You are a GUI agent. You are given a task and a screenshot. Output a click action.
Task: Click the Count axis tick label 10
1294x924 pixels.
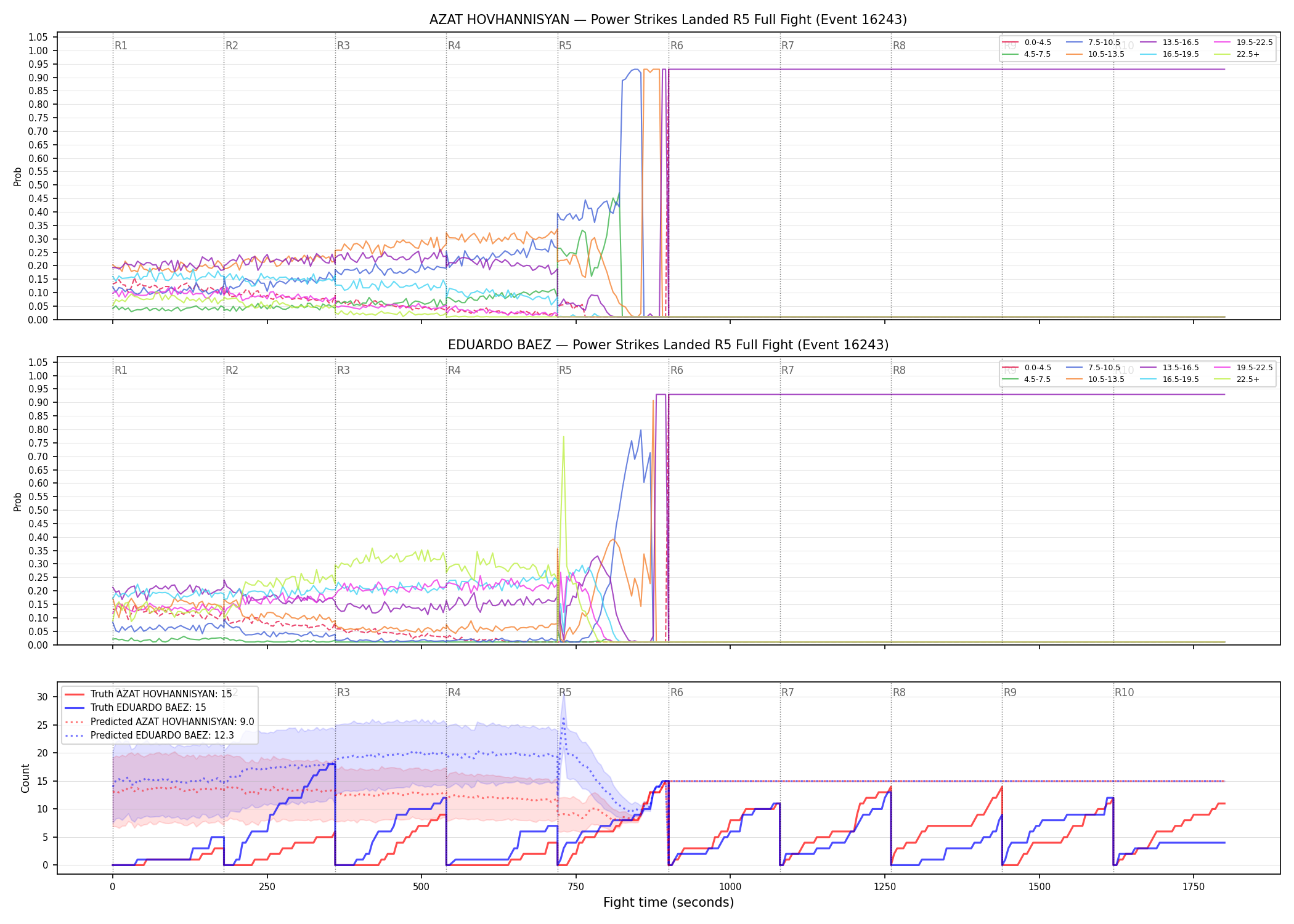coord(43,809)
